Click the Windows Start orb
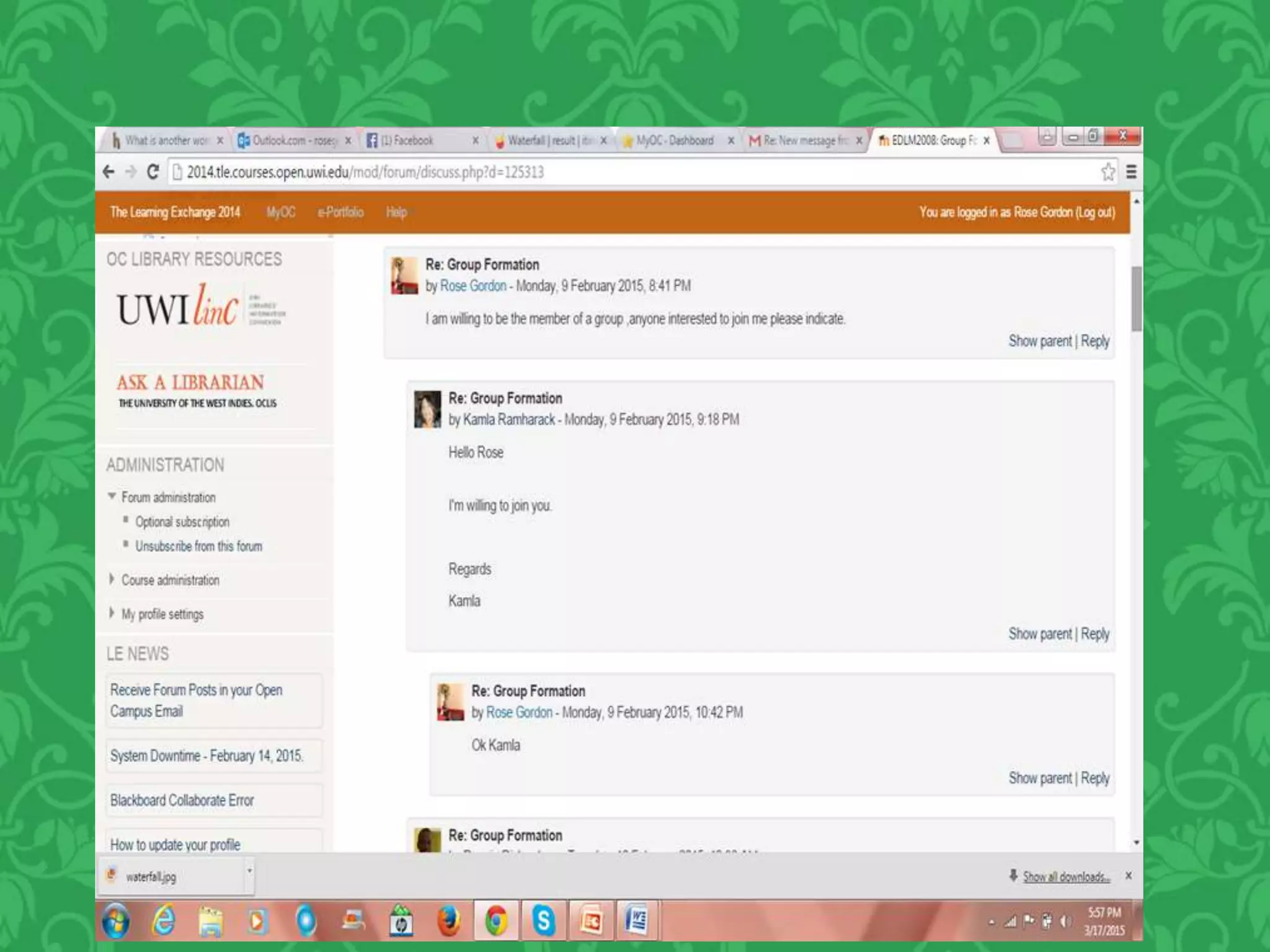1270x952 pixels. (116, 920)
